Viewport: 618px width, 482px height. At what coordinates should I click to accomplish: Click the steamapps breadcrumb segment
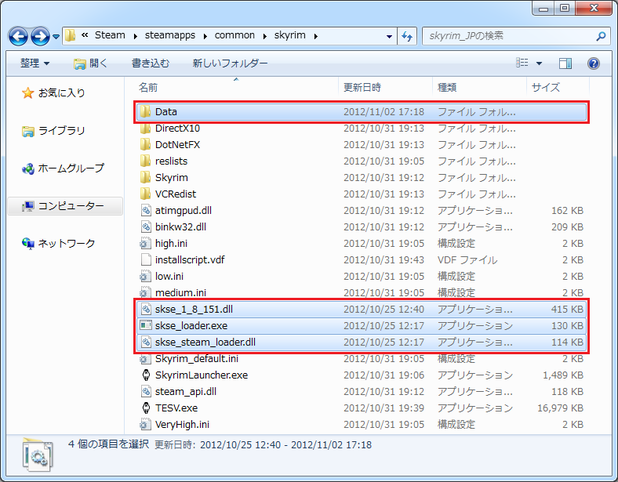pos(170,35)
